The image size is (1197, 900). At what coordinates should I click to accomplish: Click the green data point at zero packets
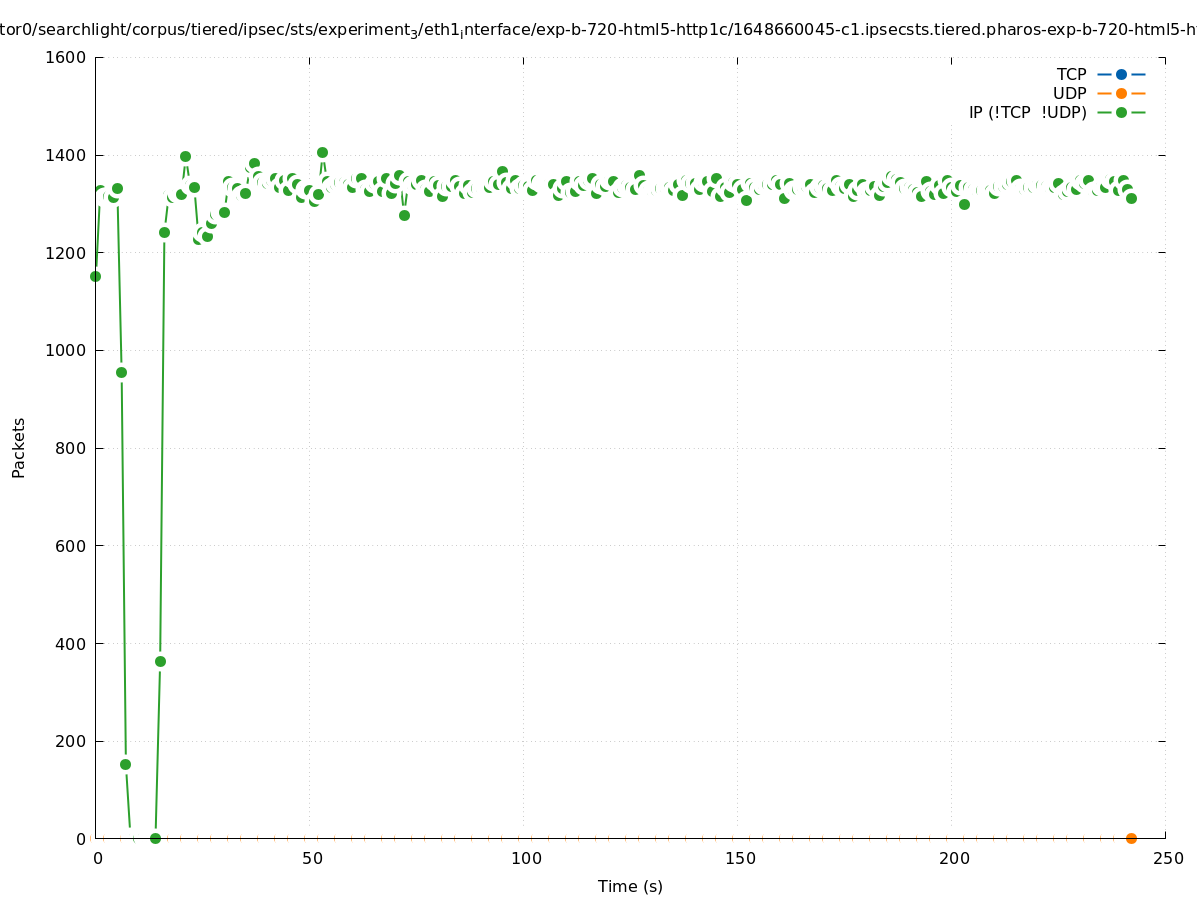click(155, 838)
